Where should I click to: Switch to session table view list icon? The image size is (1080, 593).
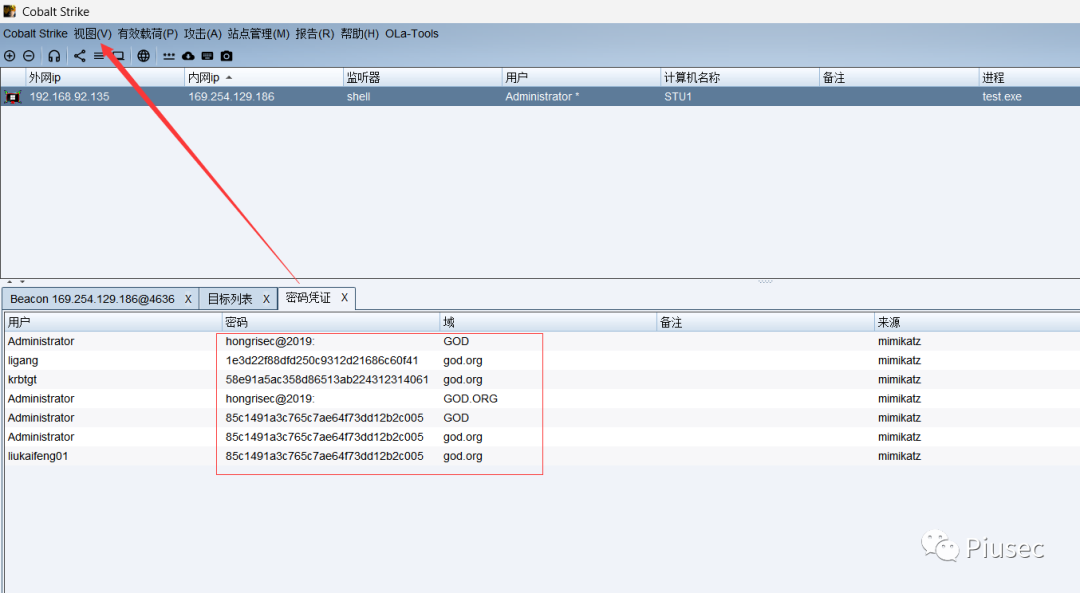tap(99, 56)
